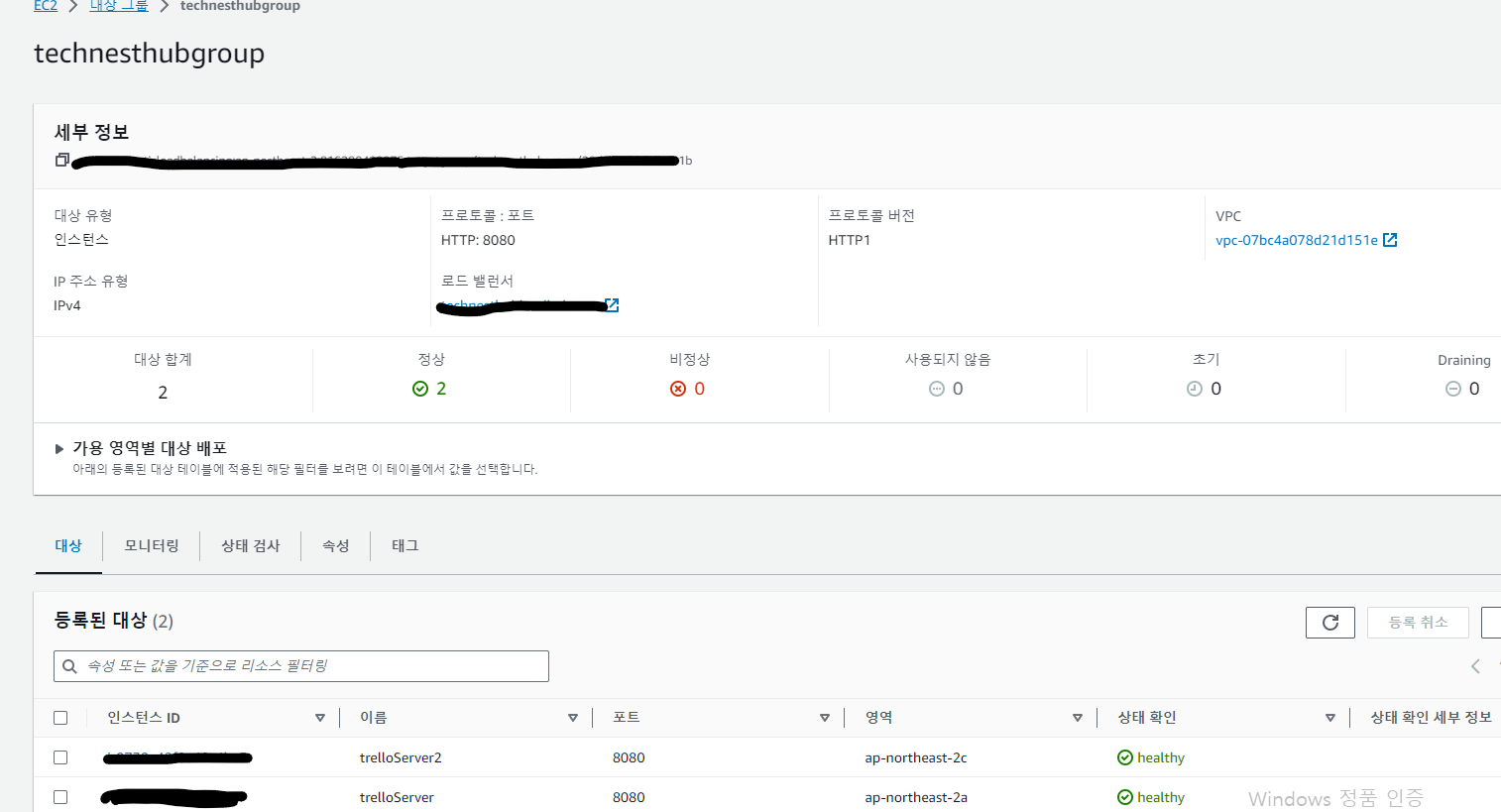Check the trelloServer row checkbox

click(x=60, y=797)
